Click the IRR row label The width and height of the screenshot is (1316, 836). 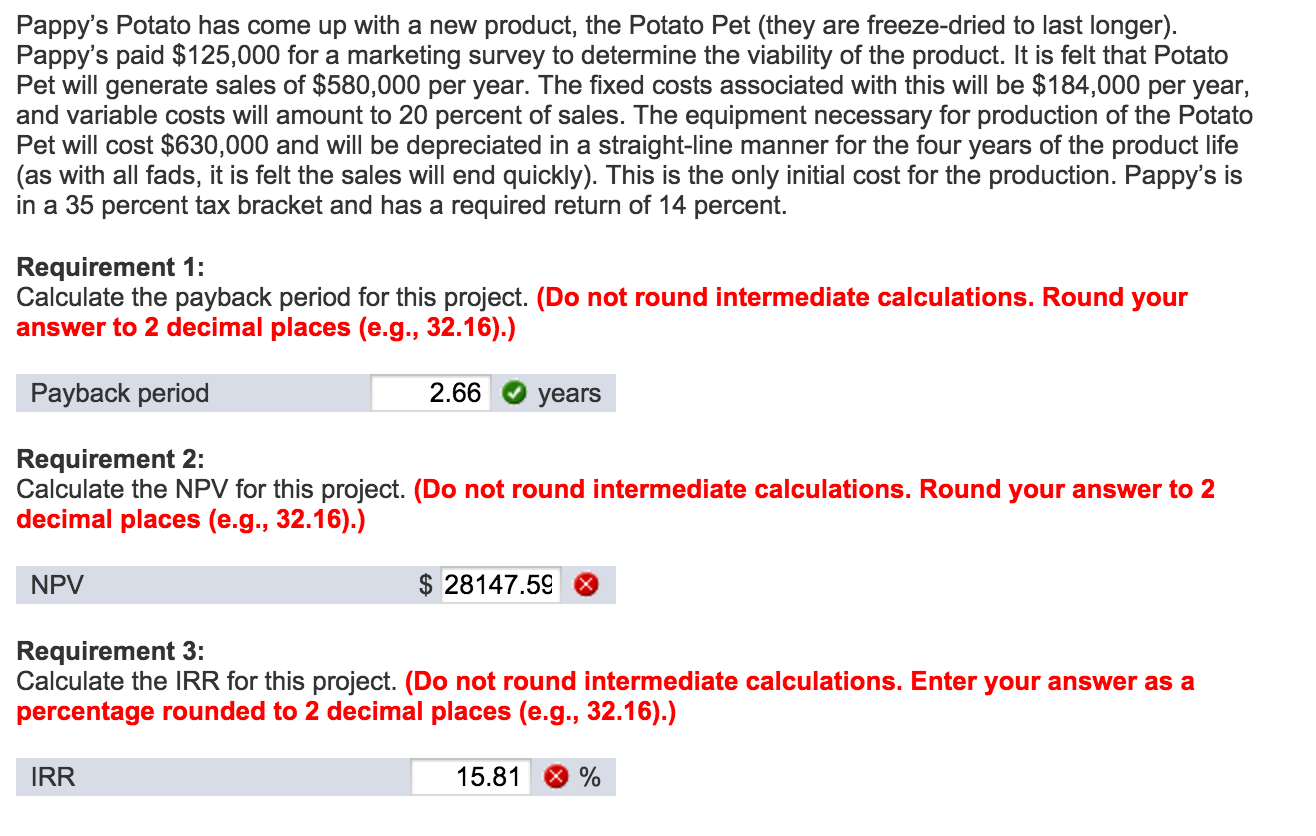[x=47, y=776]
